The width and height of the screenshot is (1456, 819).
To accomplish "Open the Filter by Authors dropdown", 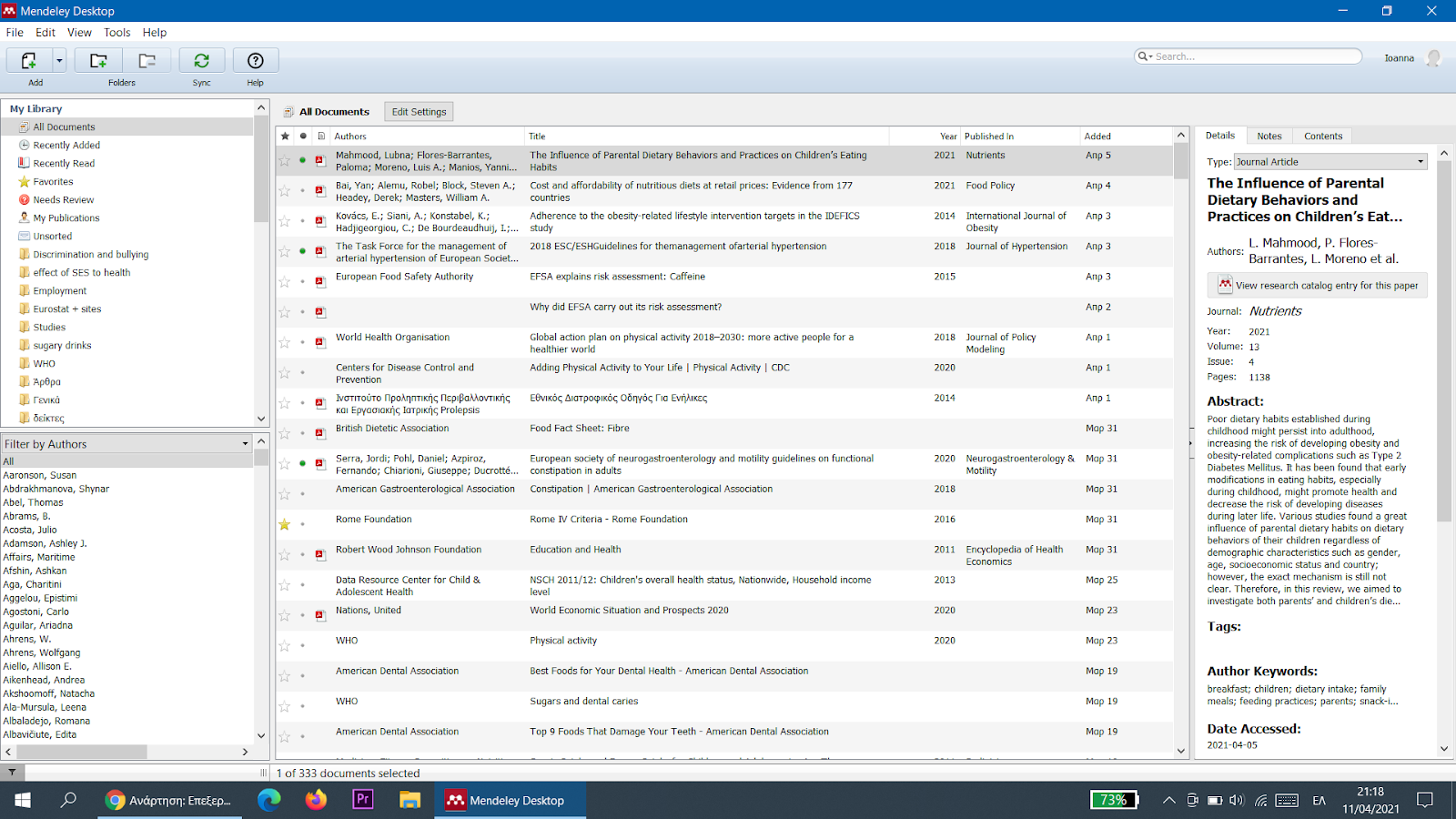I will coord(126,443).
